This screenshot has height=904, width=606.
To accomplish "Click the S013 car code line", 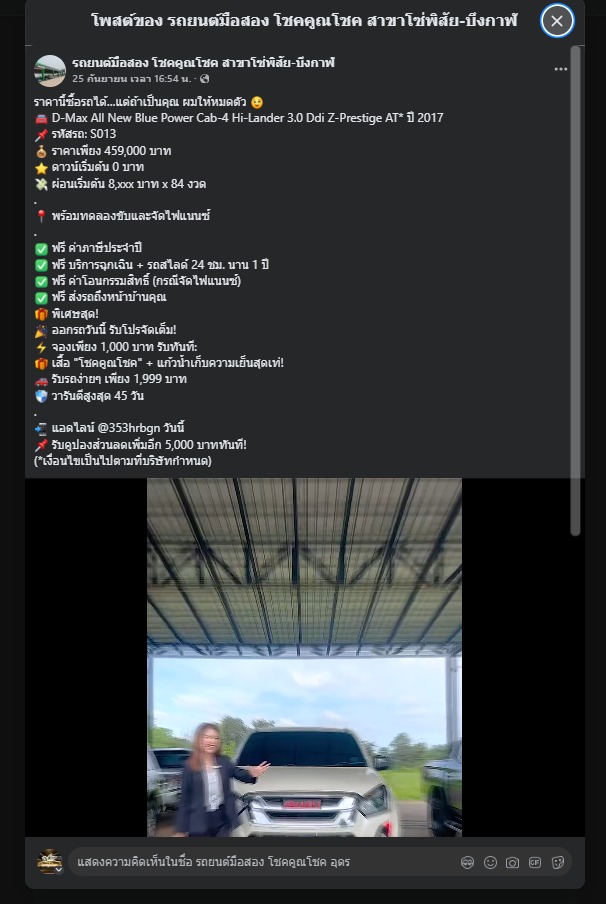I will [x=84, y=134].
